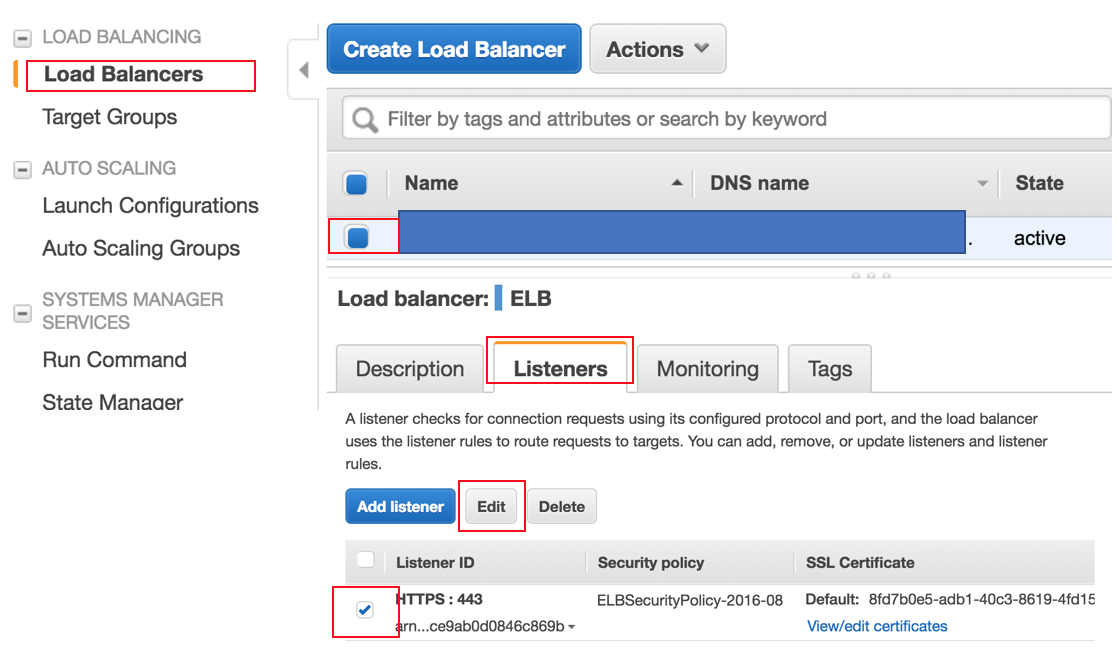The width and height of the screenshot is (1118, 656).
Task: Open the Tags tab
Action: (x=829, y=369)
